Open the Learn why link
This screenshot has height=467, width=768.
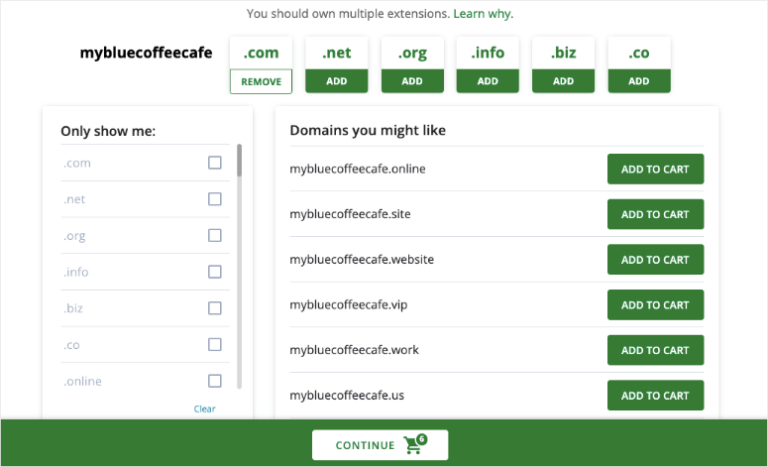(482, 14)
